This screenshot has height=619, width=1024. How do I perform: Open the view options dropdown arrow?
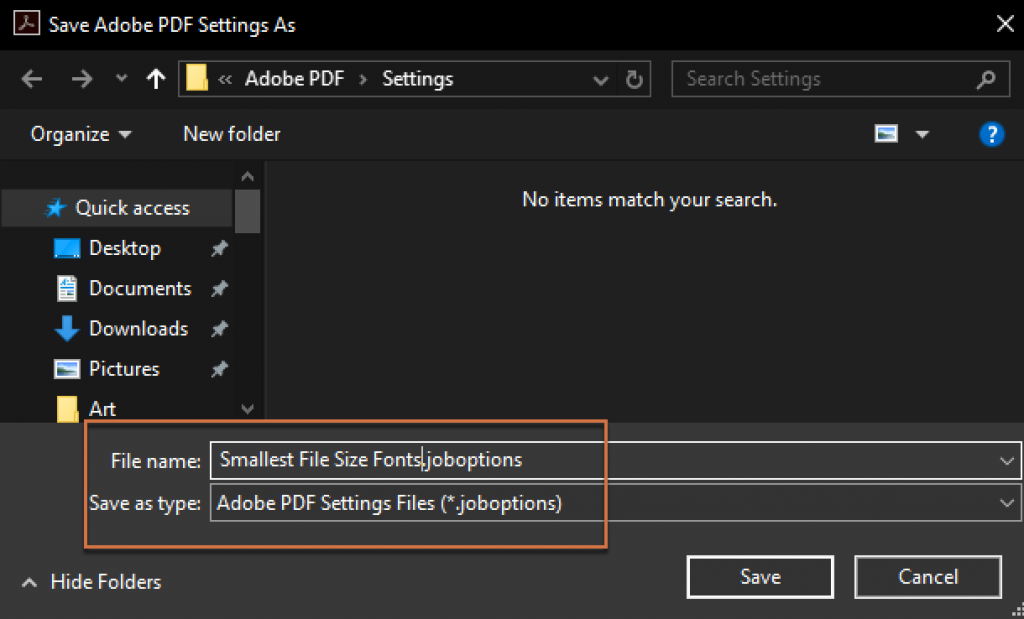click(922, 135)
